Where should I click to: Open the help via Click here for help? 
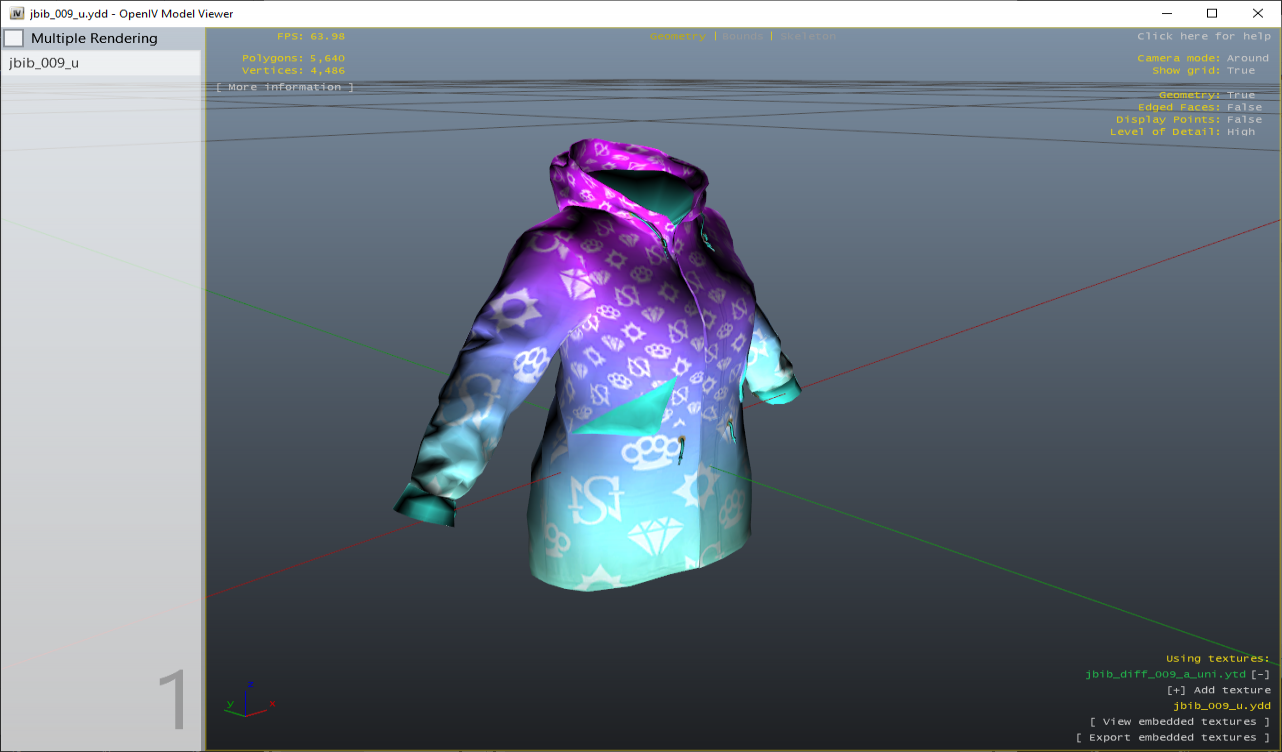pos(1203,35)
